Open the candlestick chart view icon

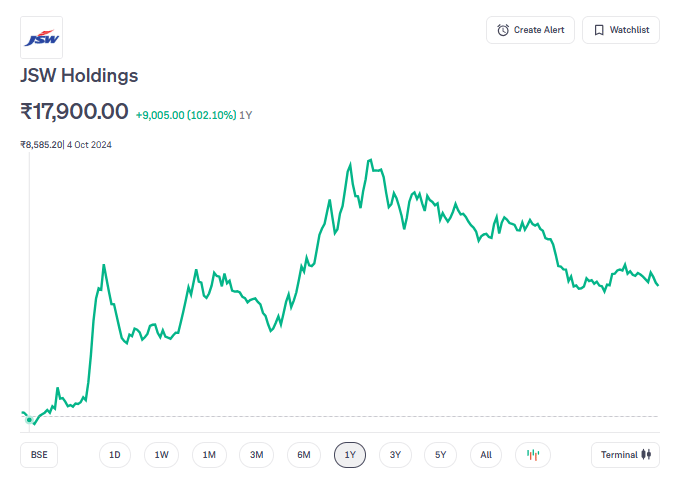tap(532, 455)
